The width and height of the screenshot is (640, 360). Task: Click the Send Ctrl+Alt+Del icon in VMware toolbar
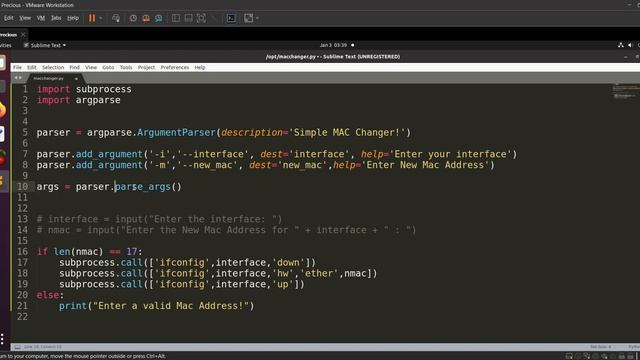[x=116, y=18]
